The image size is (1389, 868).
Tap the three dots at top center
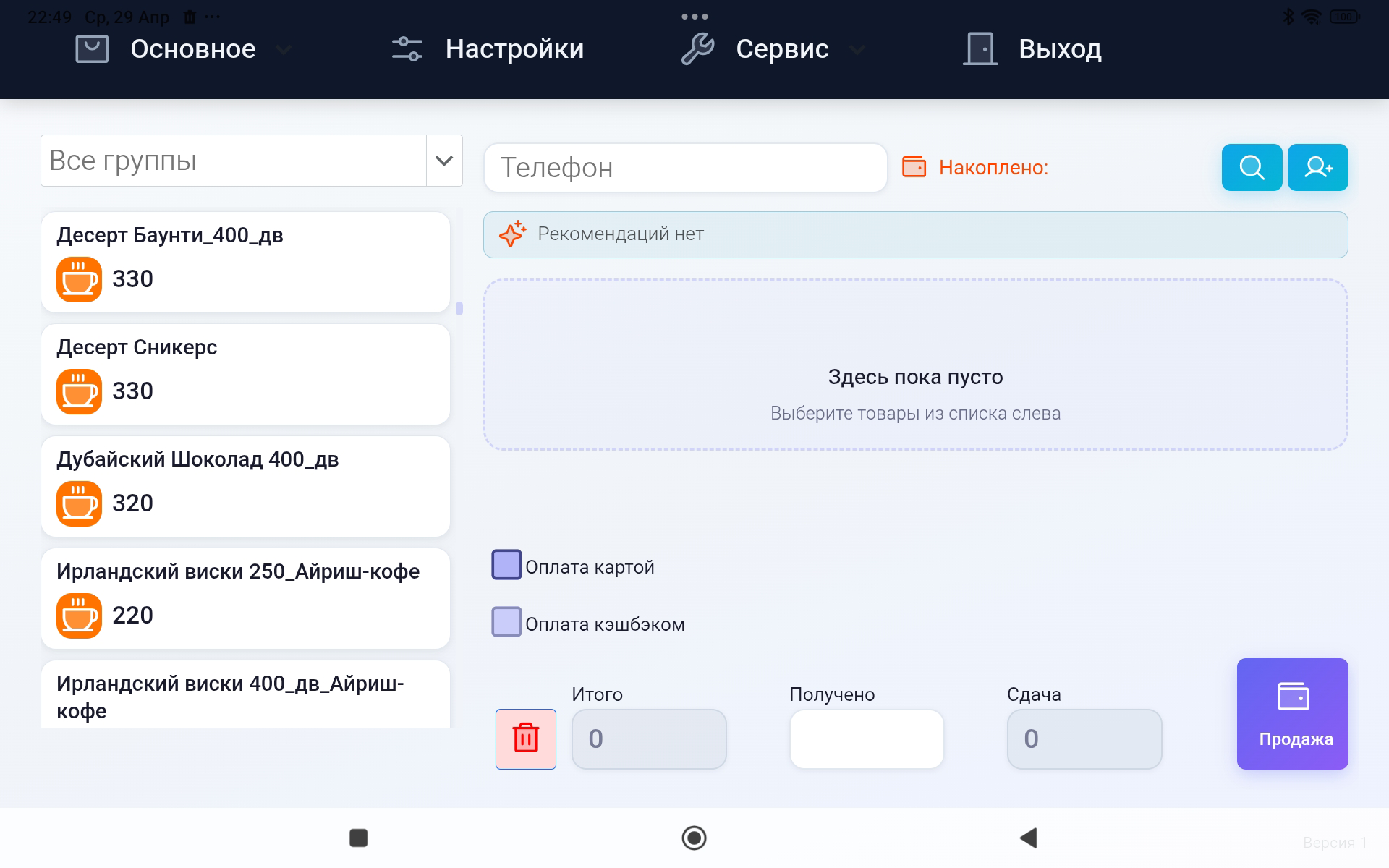click(x=694, y=17)
